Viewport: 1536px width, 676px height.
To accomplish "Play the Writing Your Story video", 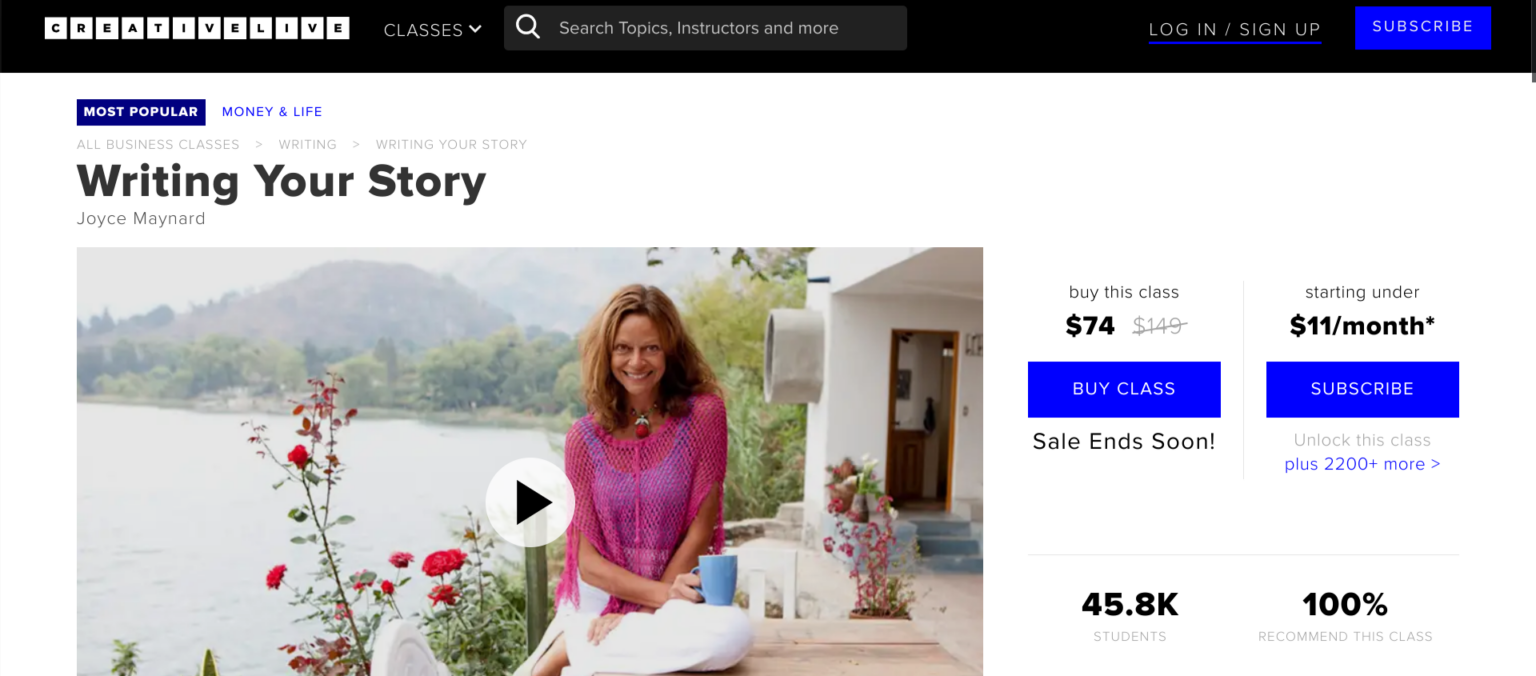I will 530,502.
